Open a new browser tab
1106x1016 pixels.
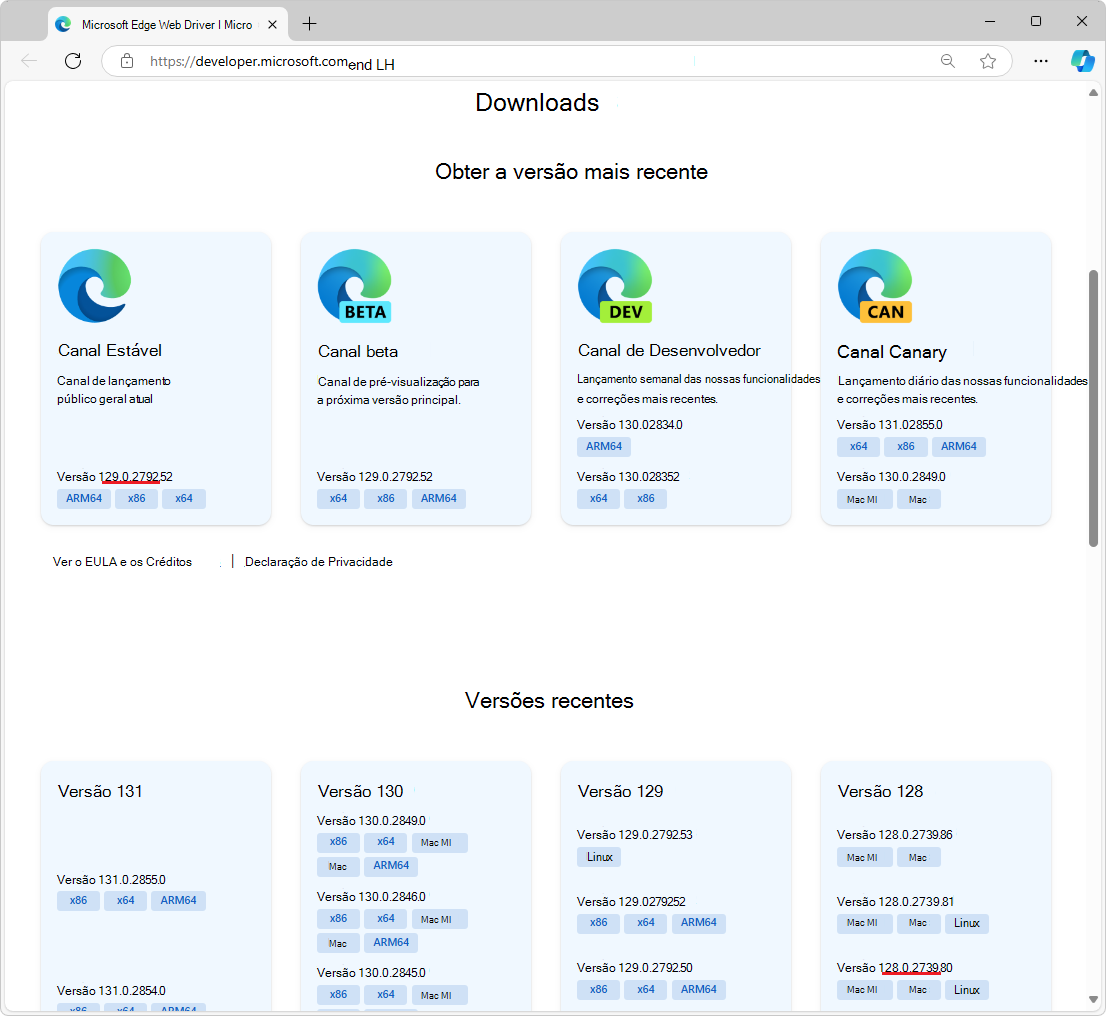tap(310, 22)
